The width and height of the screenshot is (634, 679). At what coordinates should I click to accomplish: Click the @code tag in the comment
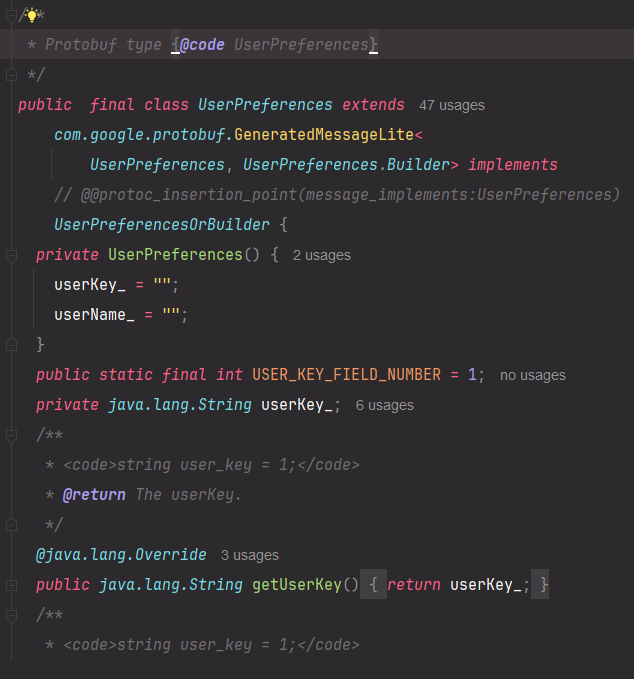pos(202,45)
